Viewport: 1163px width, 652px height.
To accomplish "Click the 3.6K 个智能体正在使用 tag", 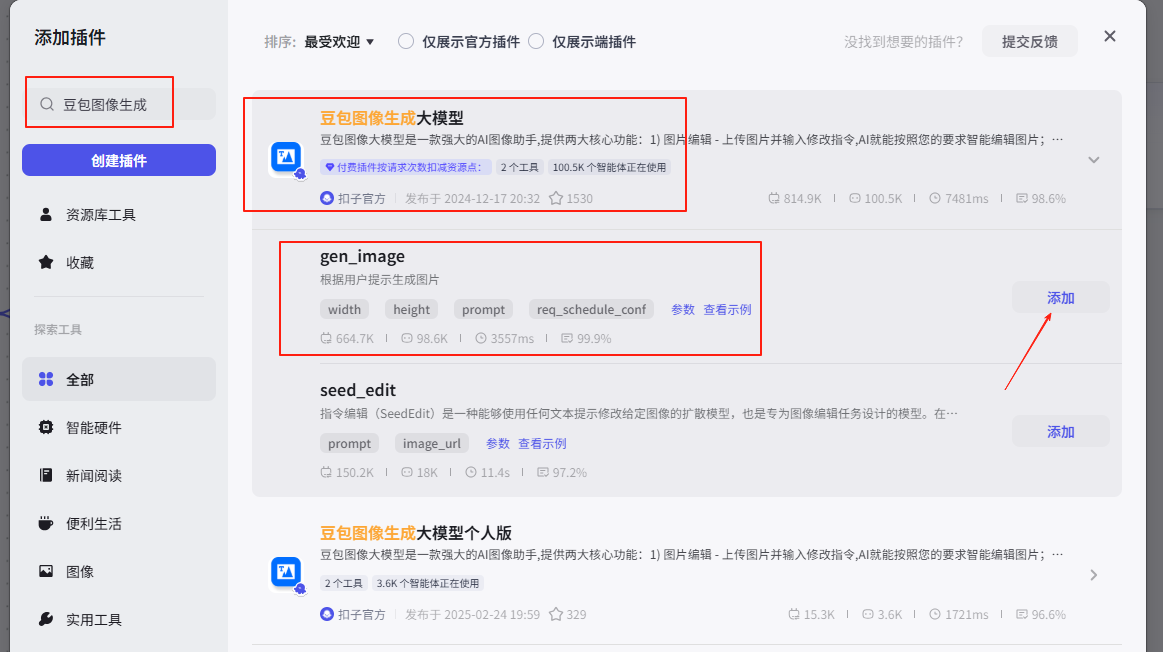I will pos(428,583).
